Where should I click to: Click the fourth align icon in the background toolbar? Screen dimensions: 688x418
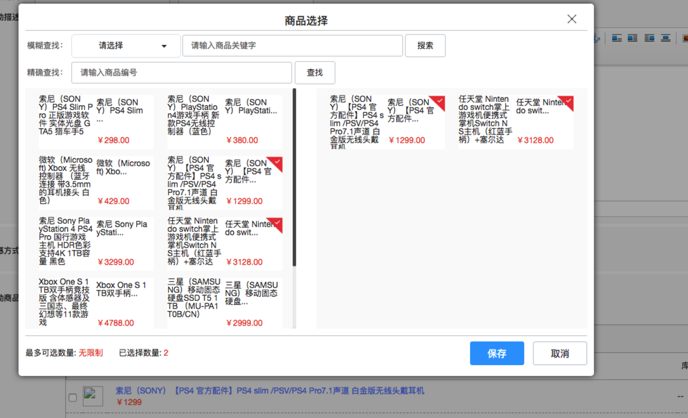(666, 38)
